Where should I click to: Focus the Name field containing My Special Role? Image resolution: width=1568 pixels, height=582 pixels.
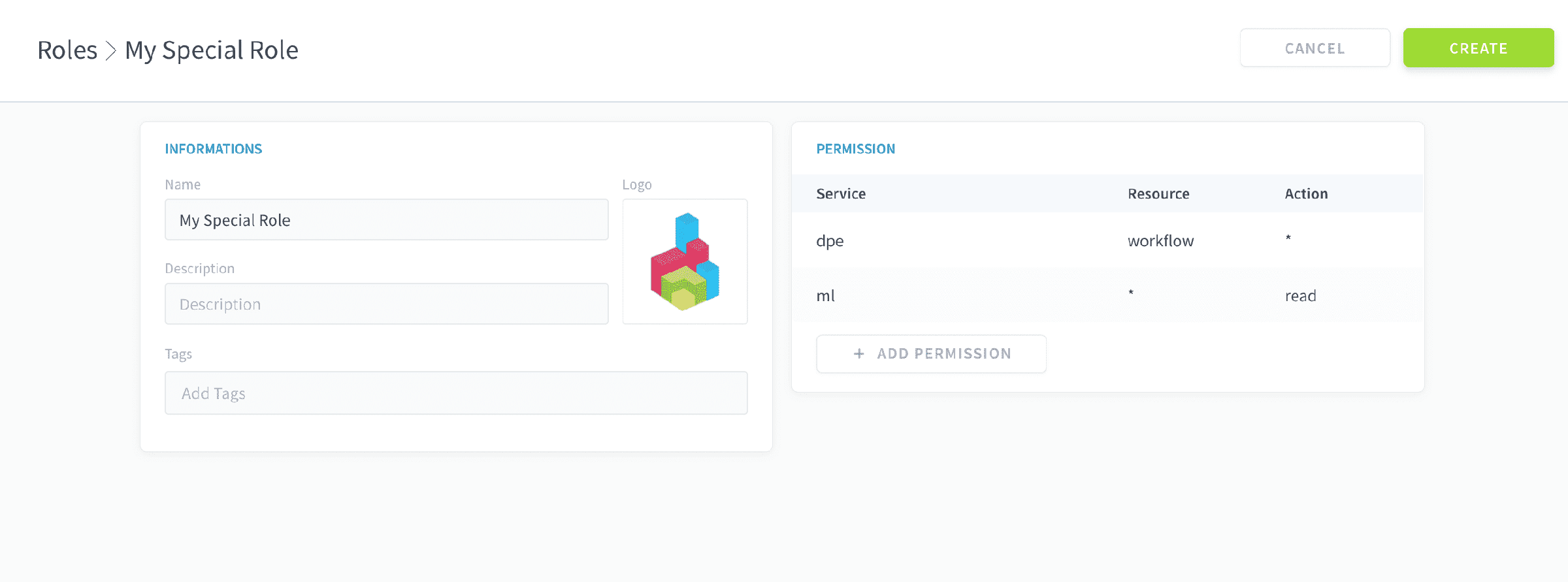[387, 220]
